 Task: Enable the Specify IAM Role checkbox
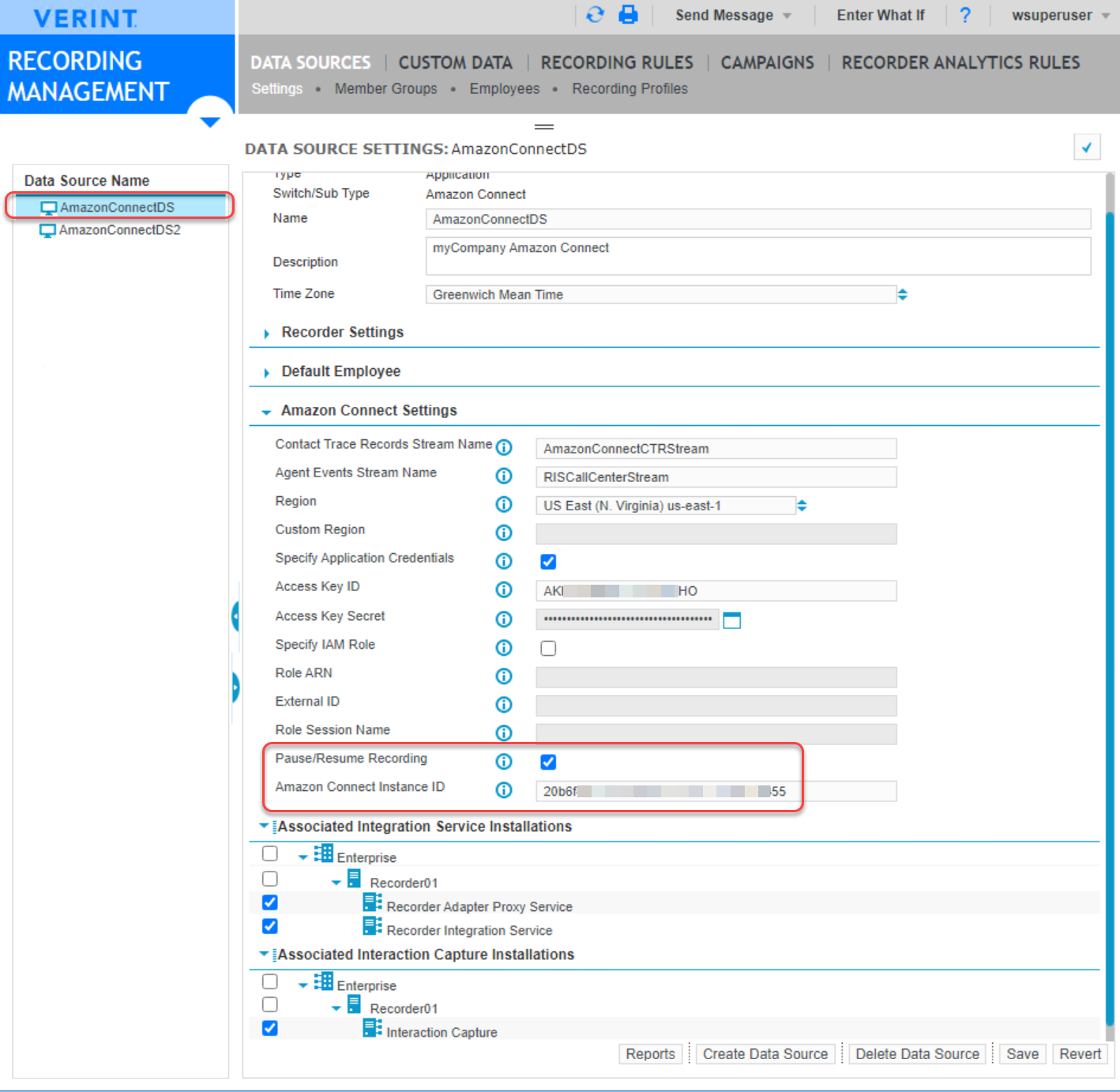(x=548, y=648)
